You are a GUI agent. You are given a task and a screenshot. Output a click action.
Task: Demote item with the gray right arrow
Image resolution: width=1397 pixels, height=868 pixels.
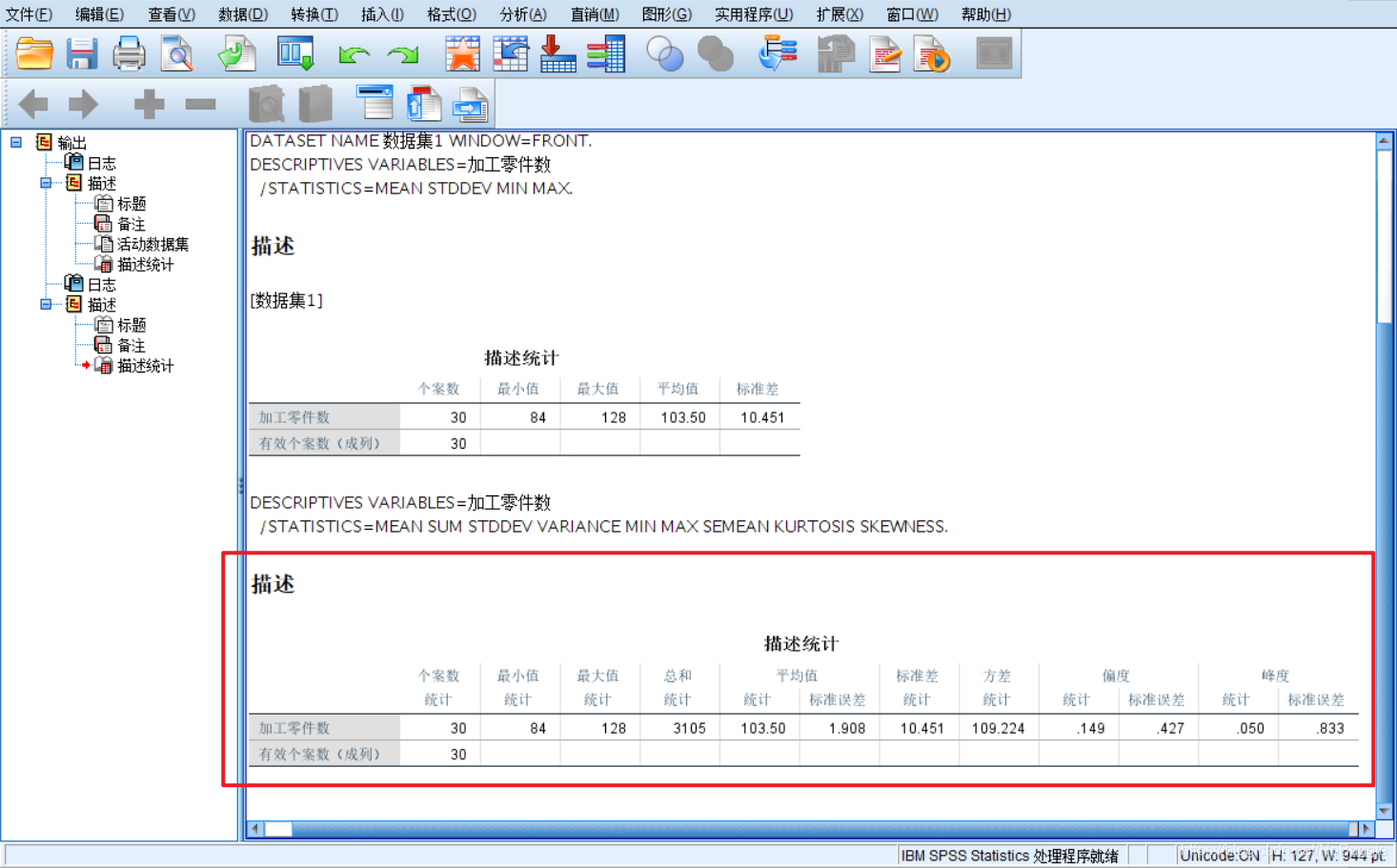pos(83,104)
